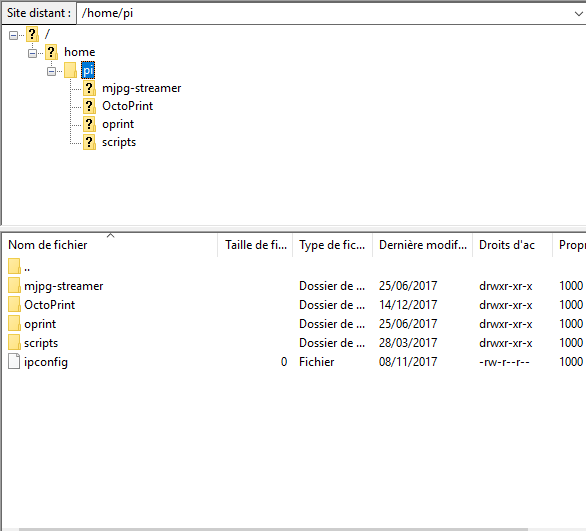
Task: Click the 25/06/2017 date of oprint
Action: coord(408,324)
